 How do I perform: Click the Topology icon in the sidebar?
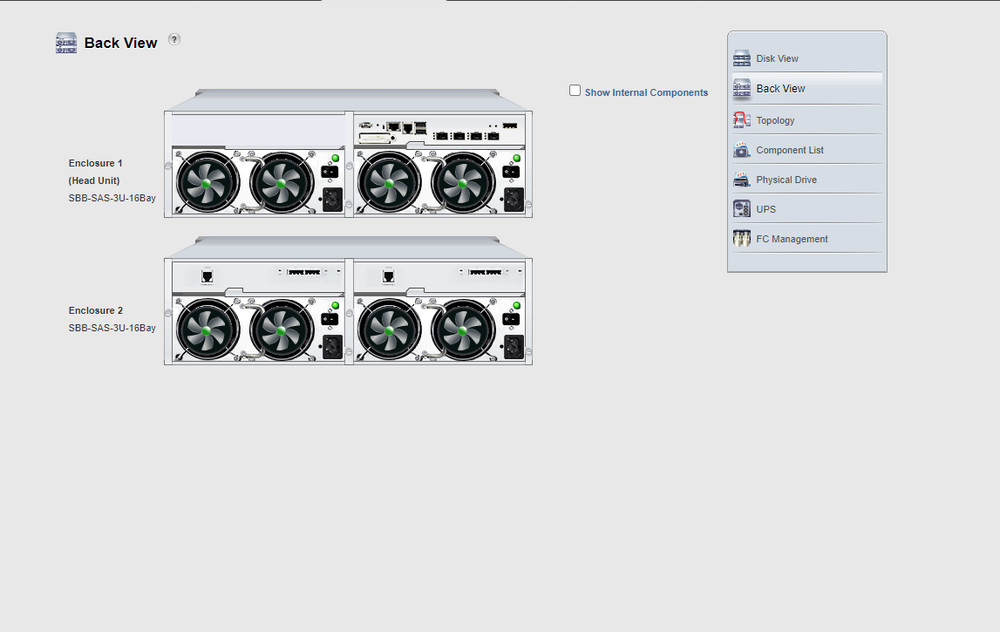(741, 120)
